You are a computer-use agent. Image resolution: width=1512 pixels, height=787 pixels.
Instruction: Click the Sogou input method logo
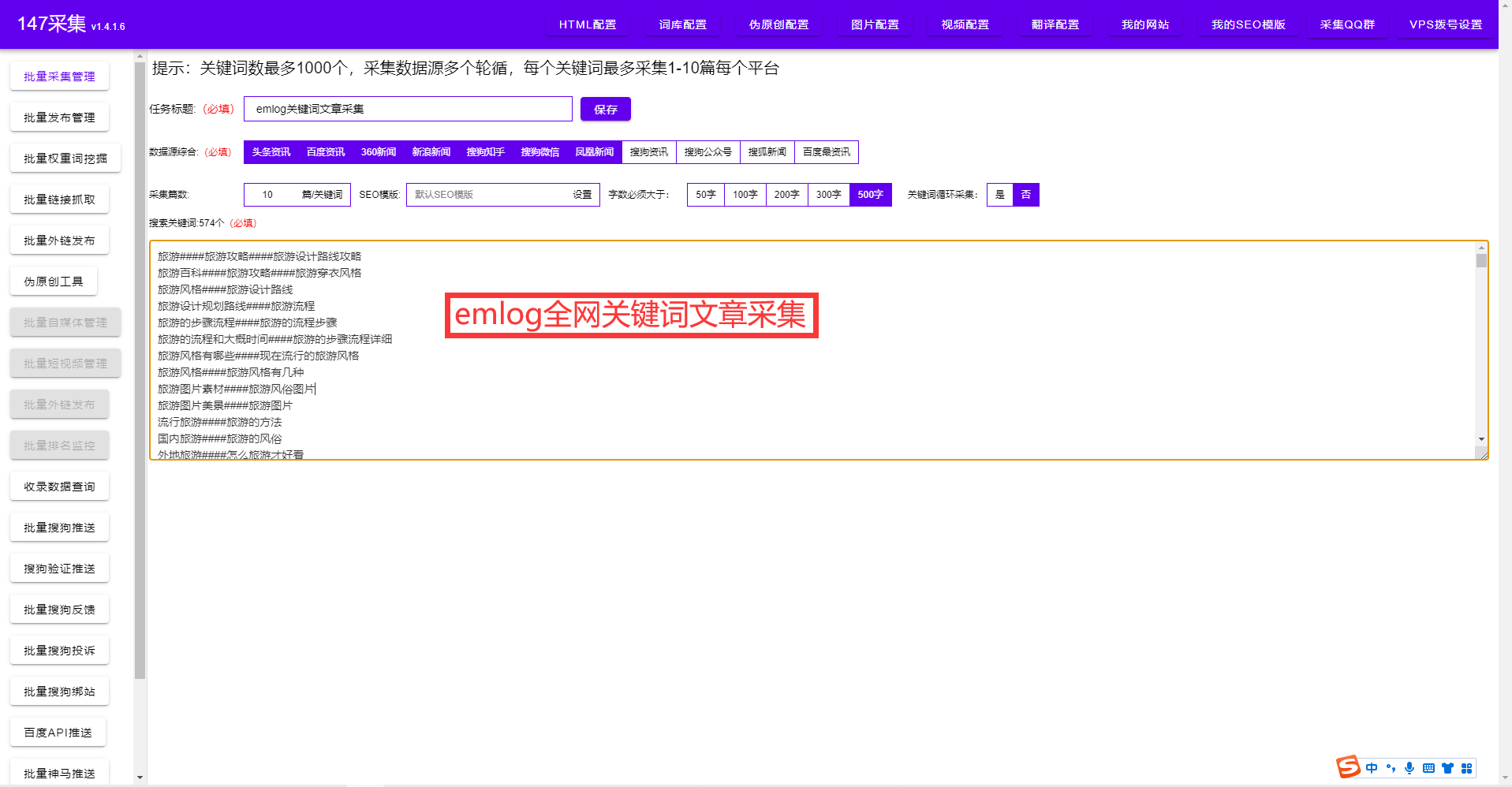pyautogui.click(x=1348, y=766)
